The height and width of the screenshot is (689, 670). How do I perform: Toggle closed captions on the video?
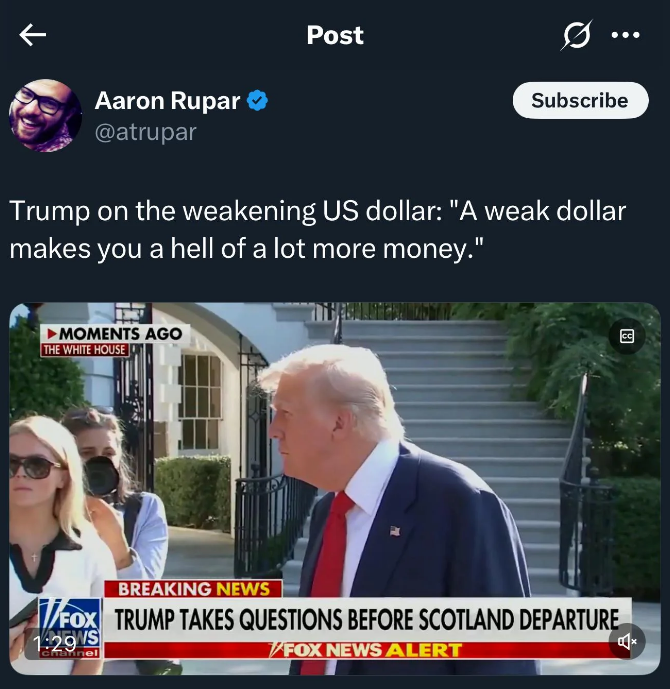click(627, 337)
